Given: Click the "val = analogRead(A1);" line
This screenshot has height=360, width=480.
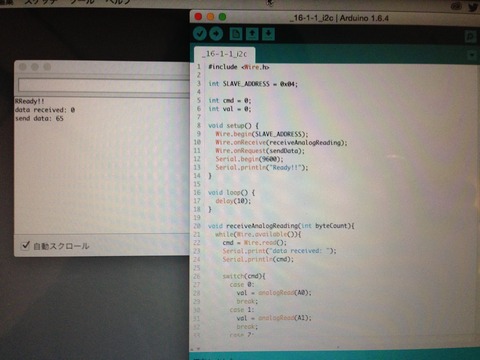Looking at the screenshot, I should click(x=274, y=318).
